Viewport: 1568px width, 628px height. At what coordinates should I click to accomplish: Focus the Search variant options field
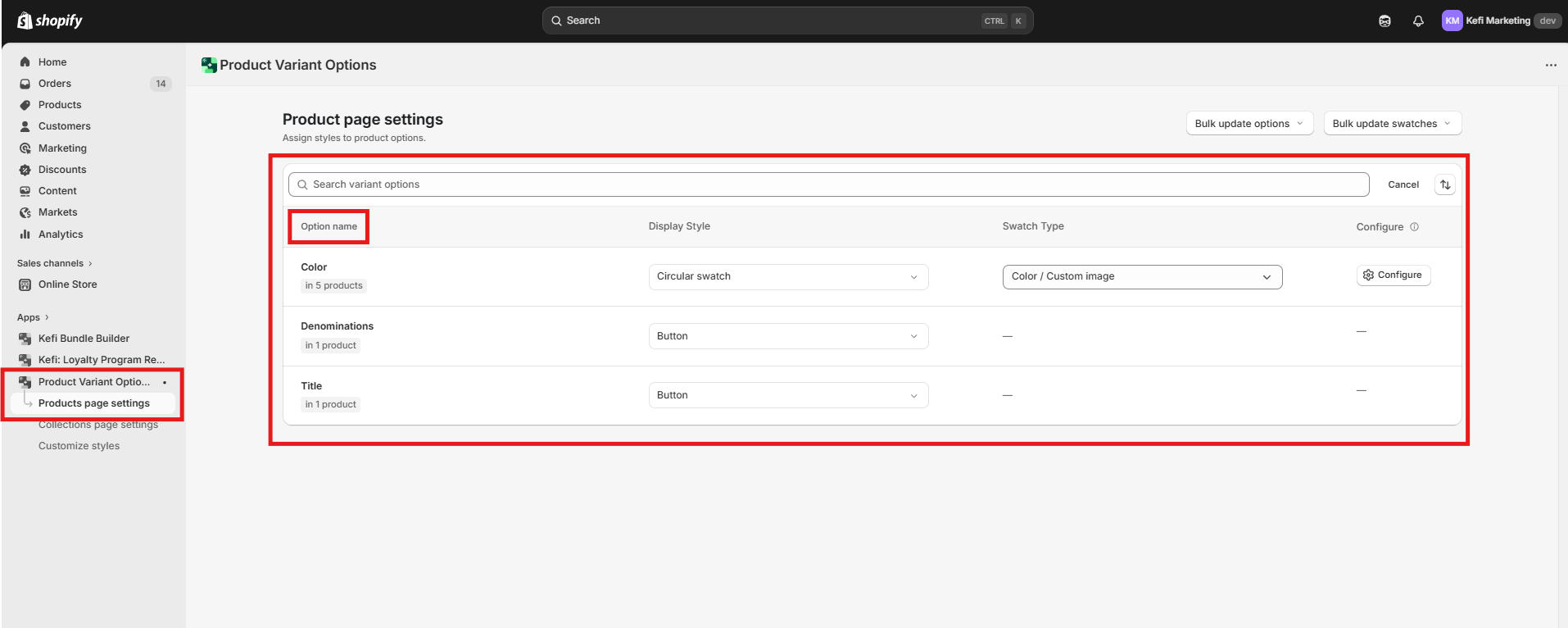827,184
